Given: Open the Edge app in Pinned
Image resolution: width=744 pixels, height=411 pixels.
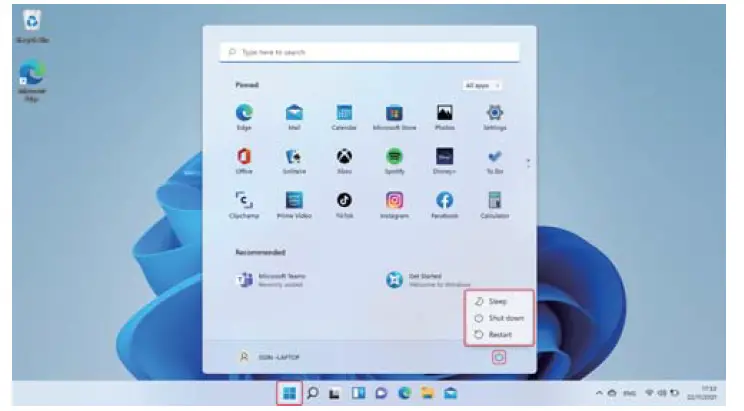Looking at the screenshot, I should [244, 117].
